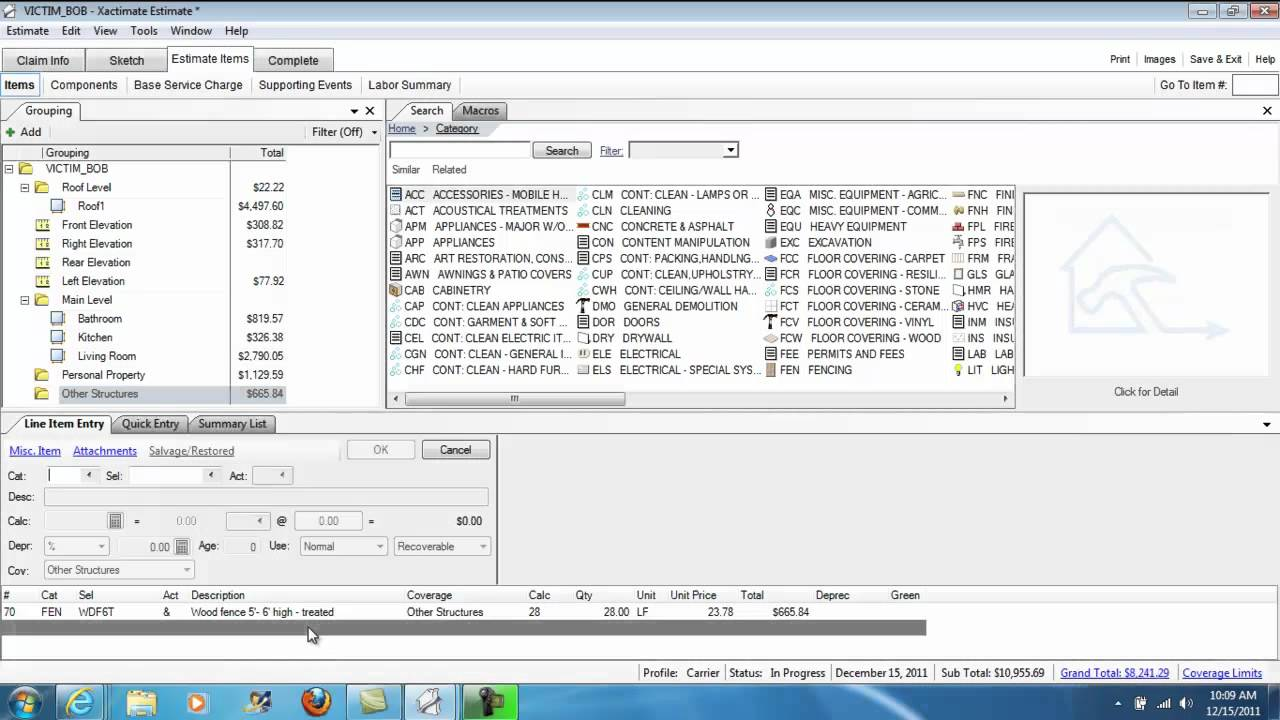Open the Tools menu
The width and height of the screenshot is (1280, 720).
tap(144, 31)
